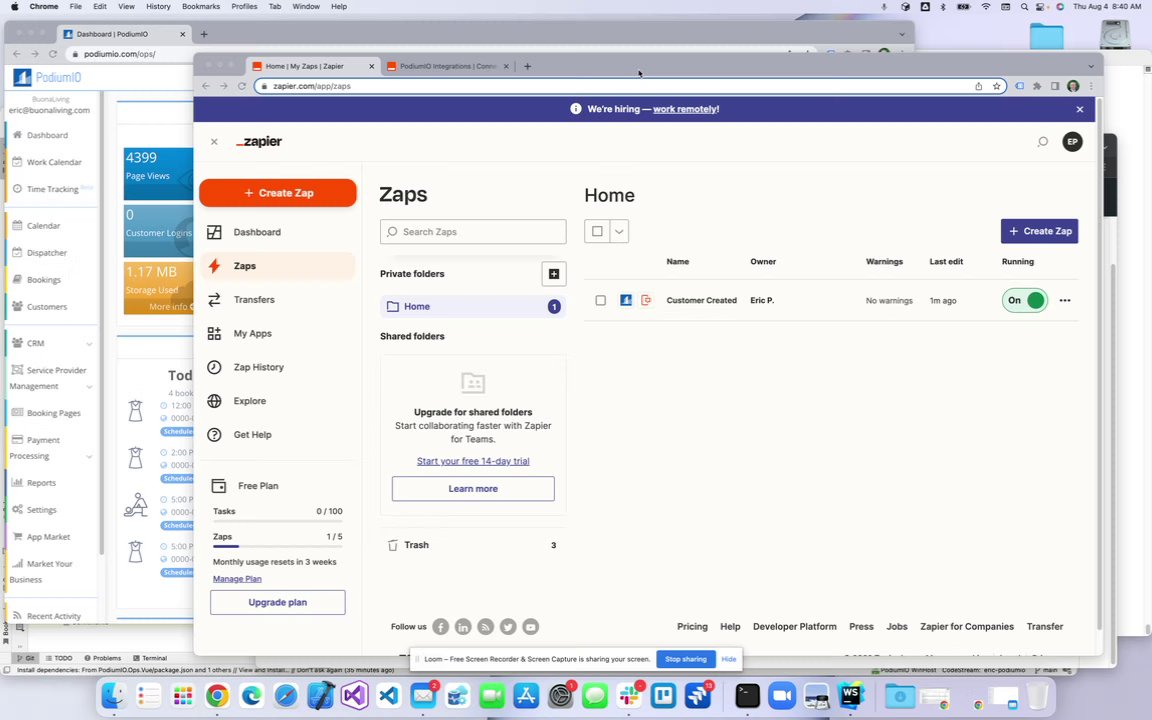Screen dimensions: 1152x720
Task: Open the EP account avatar menu
Action: [1072, 142]
